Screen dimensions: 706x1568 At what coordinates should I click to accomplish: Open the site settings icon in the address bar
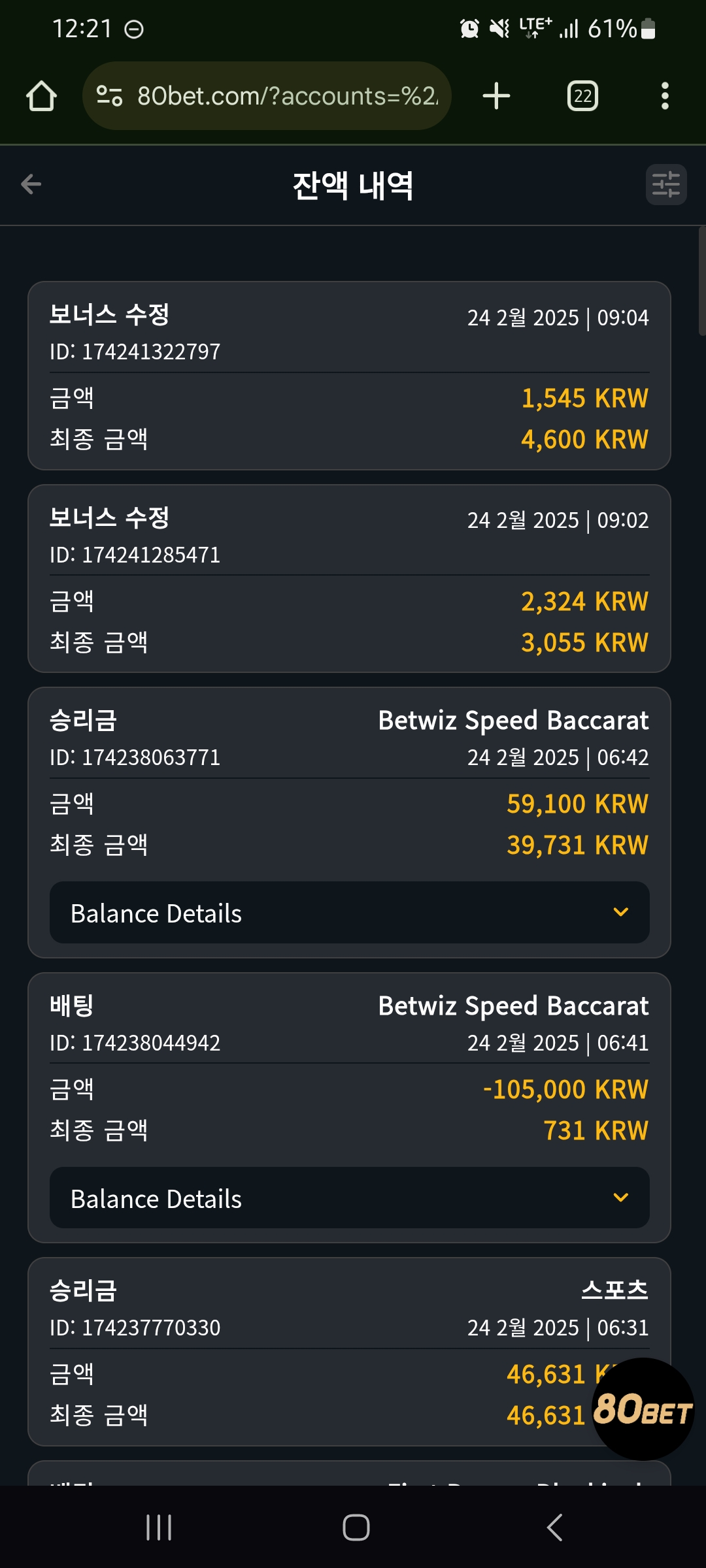pos(109,96)
